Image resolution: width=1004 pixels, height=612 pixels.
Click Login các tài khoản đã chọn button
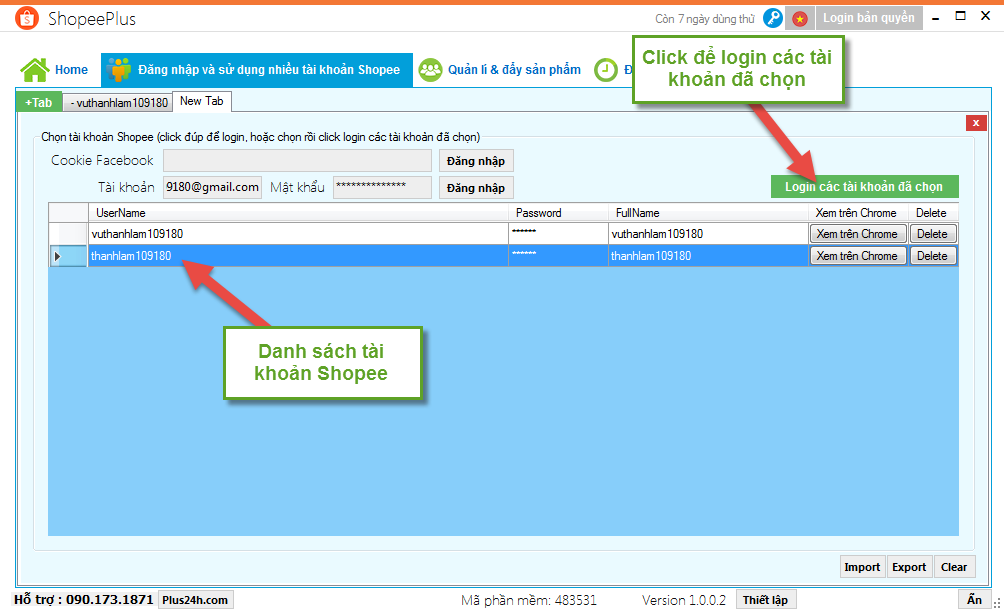(x=863, y=187)
